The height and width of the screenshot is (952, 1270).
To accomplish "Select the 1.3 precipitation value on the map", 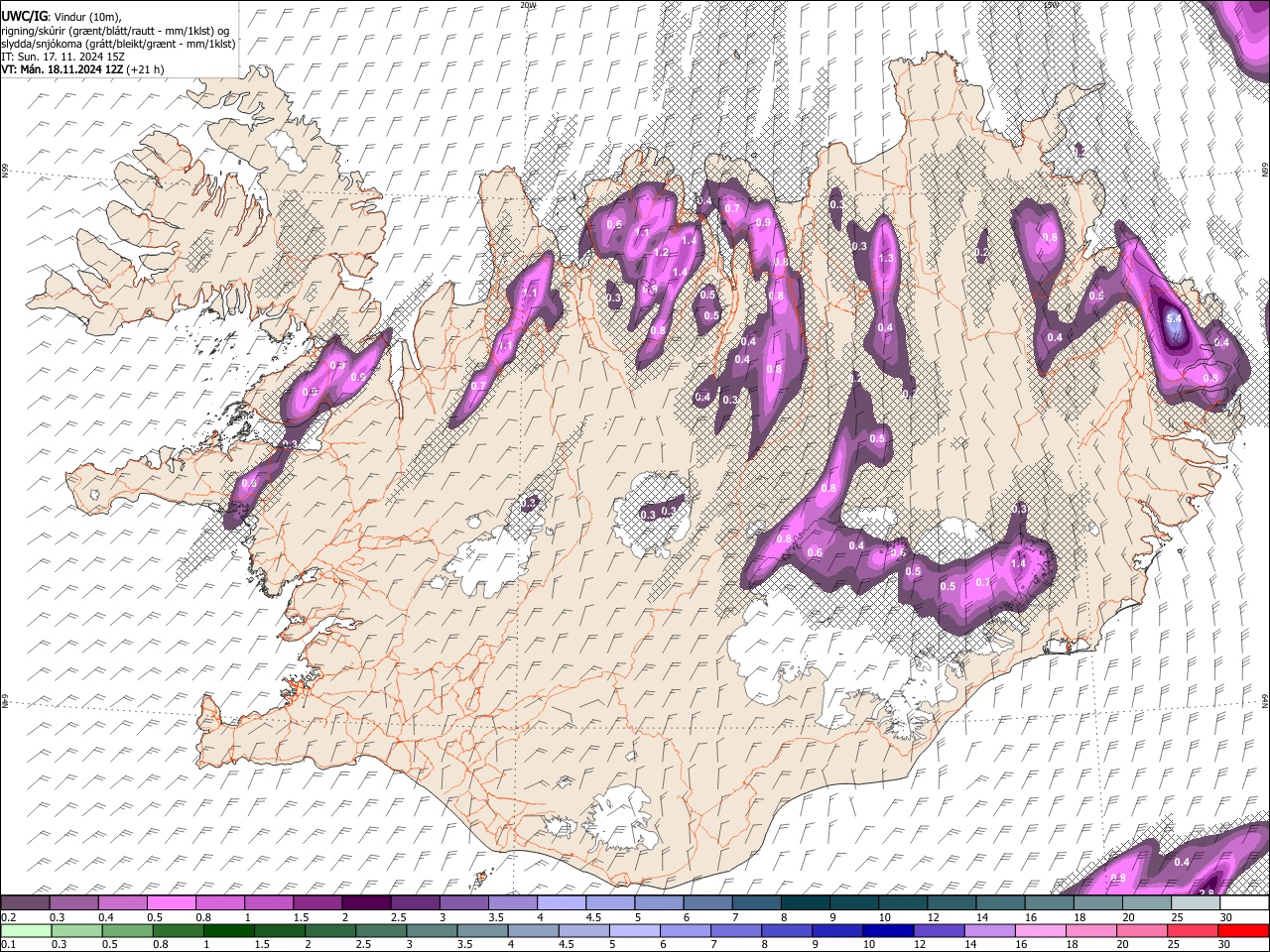I will click(x=886, y=258).
